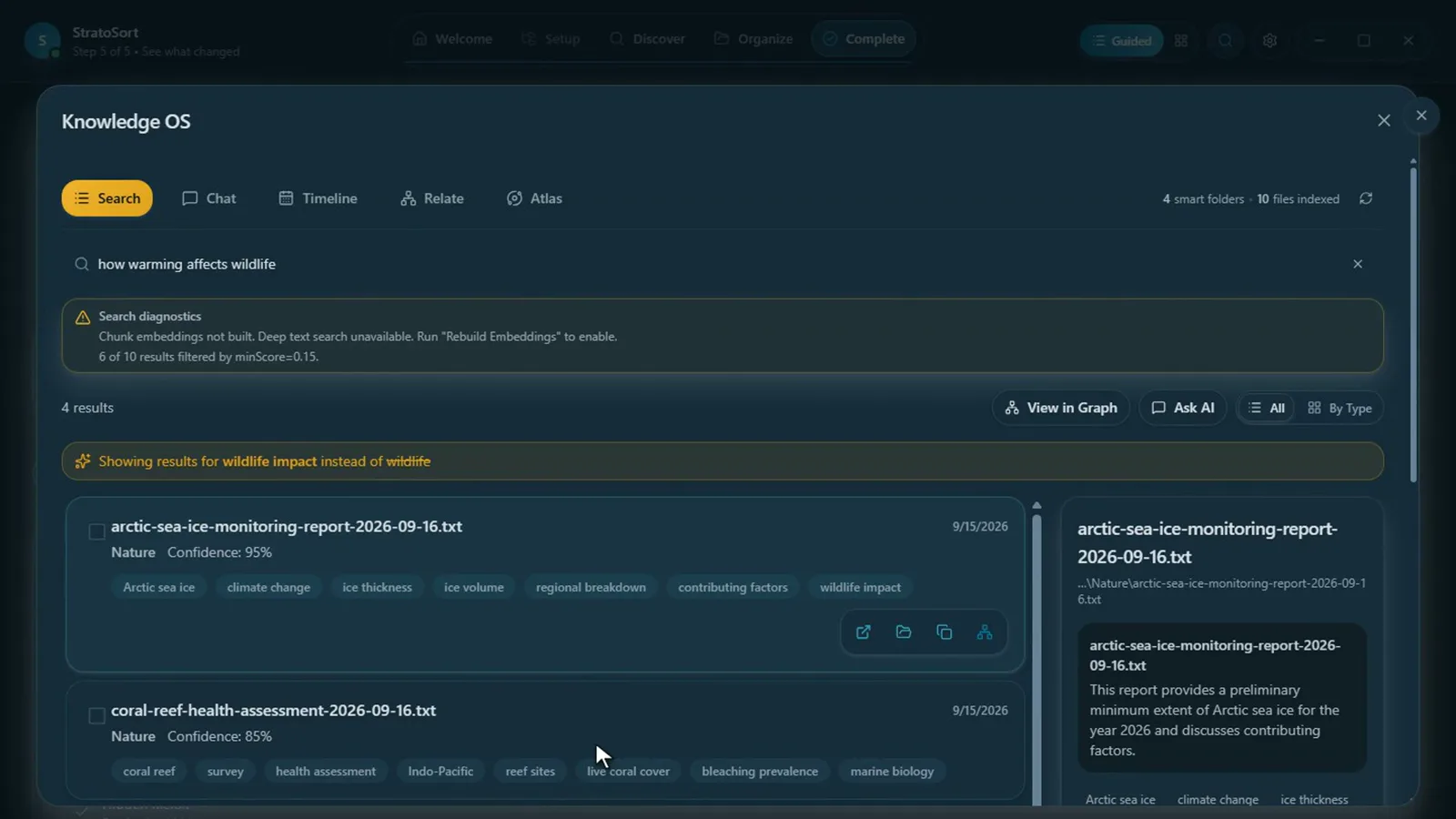Close the Knowledge OS panel
Screen dimensions: 1456x819
pyautogui.click(x=1384, y=121)
